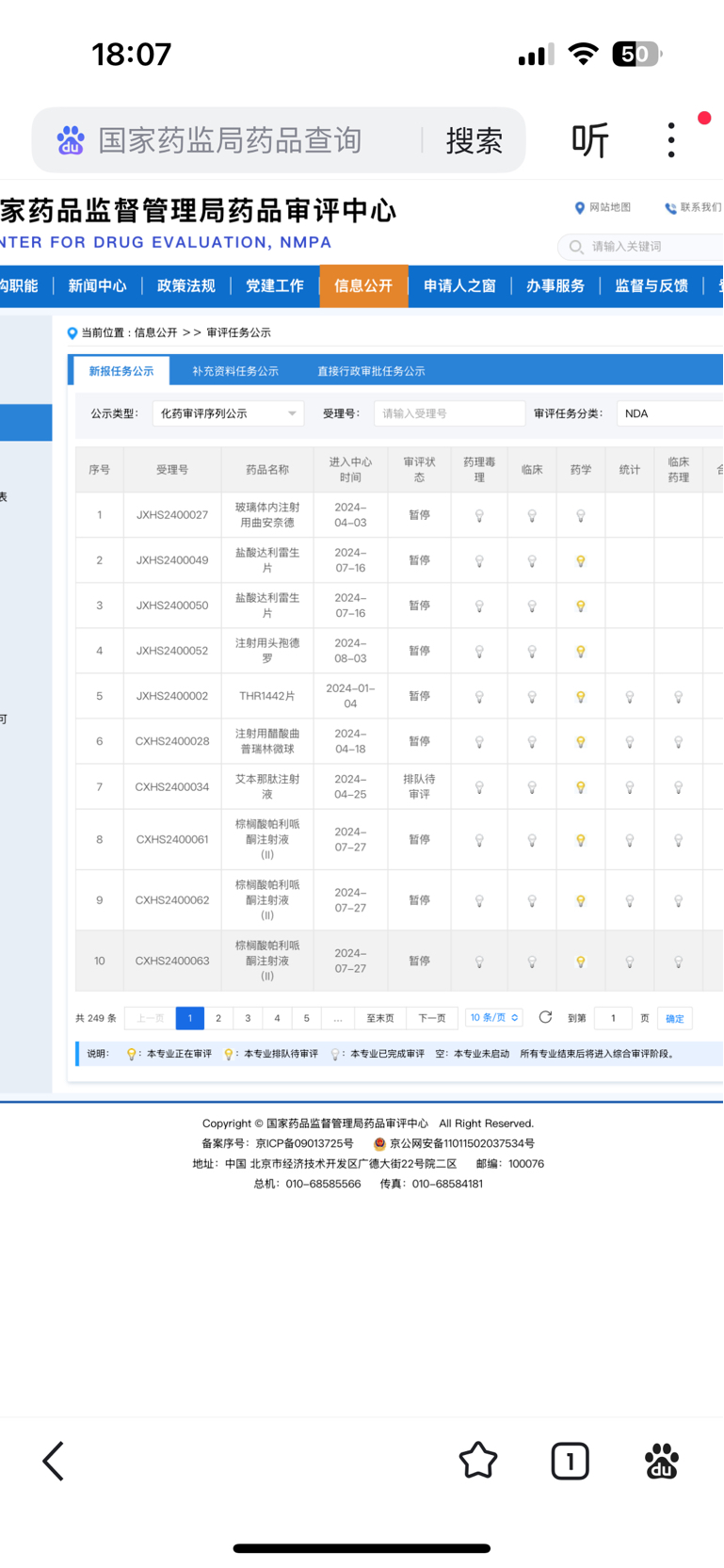724x1568 pixels.
Task: Tap the browser back arrow
Action: [x=54, y=1462]
